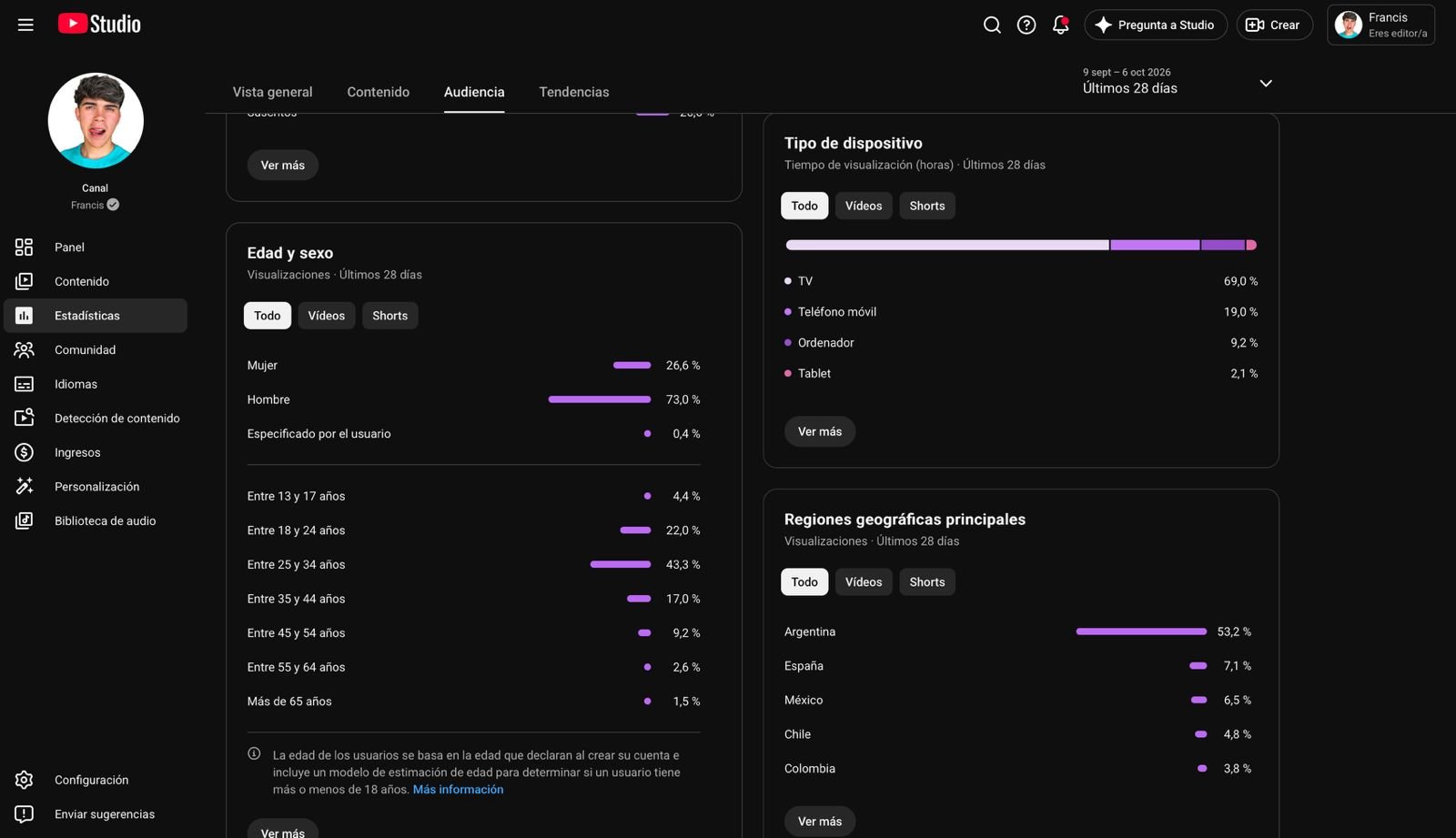The image size is (1456, 838).
Task: Open the Francis account menu
Action: [1380, 25]
